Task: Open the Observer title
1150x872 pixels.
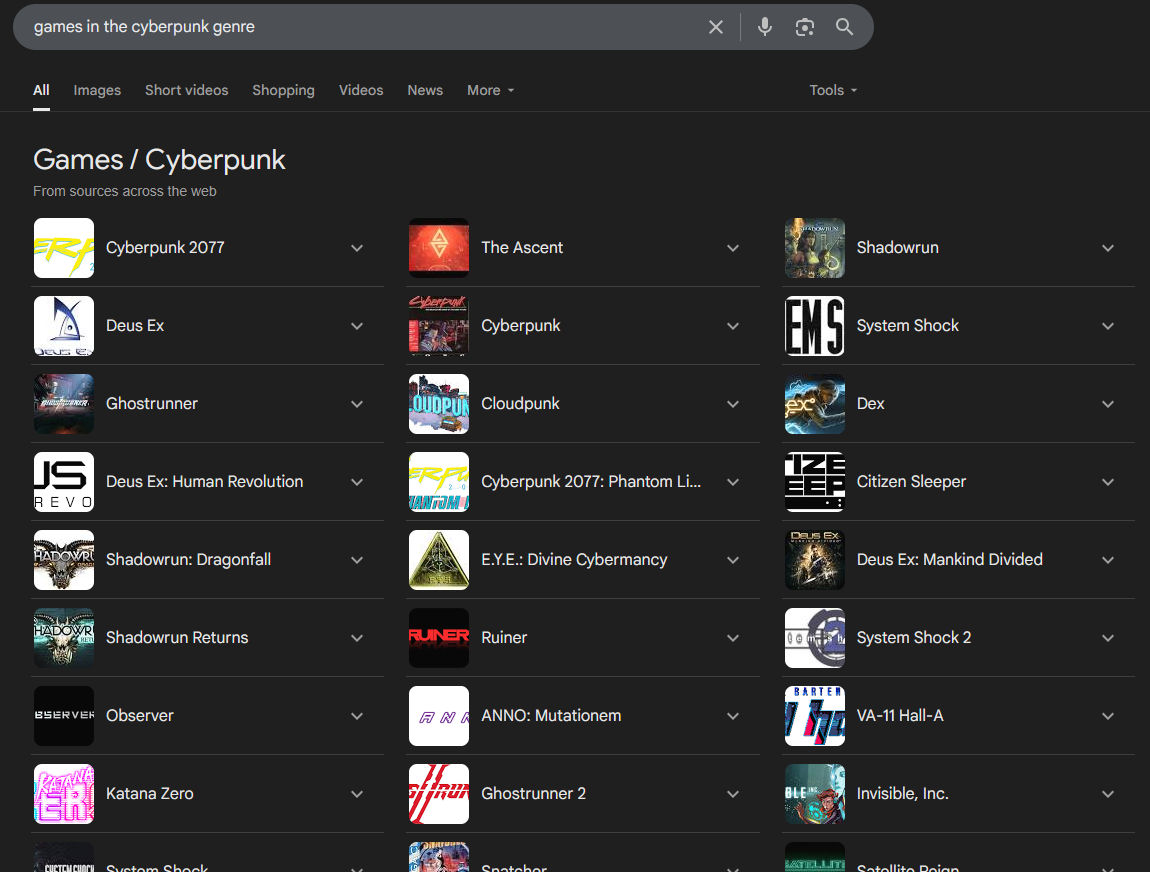Action: [x=139, y=716]
